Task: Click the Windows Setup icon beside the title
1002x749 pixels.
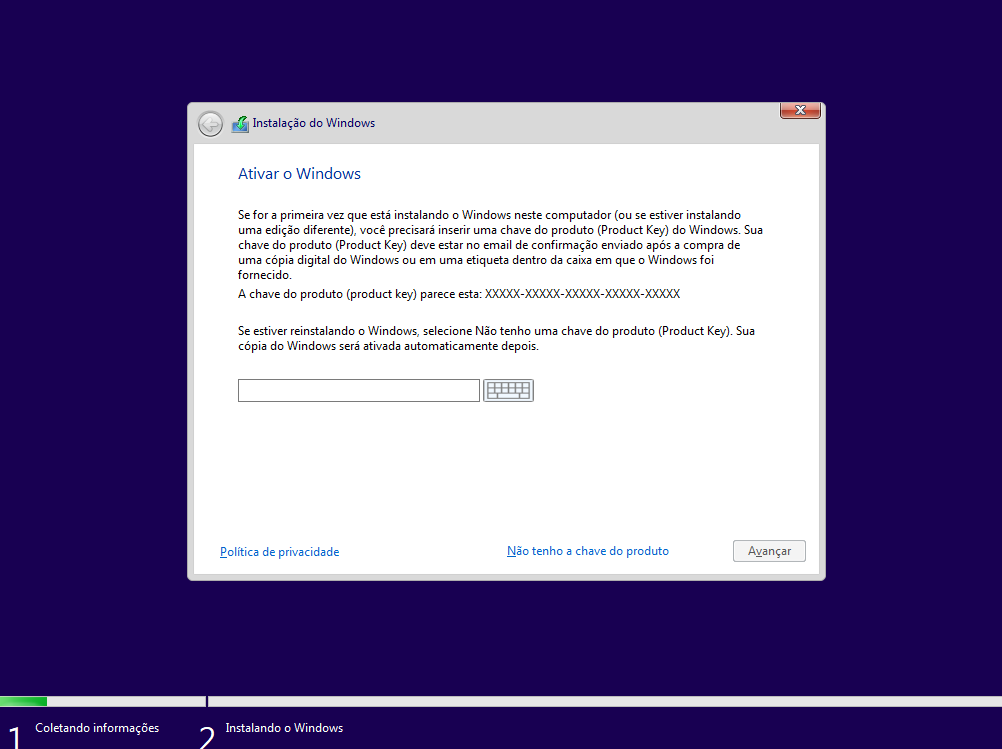Action: click(x=240, y=124)
